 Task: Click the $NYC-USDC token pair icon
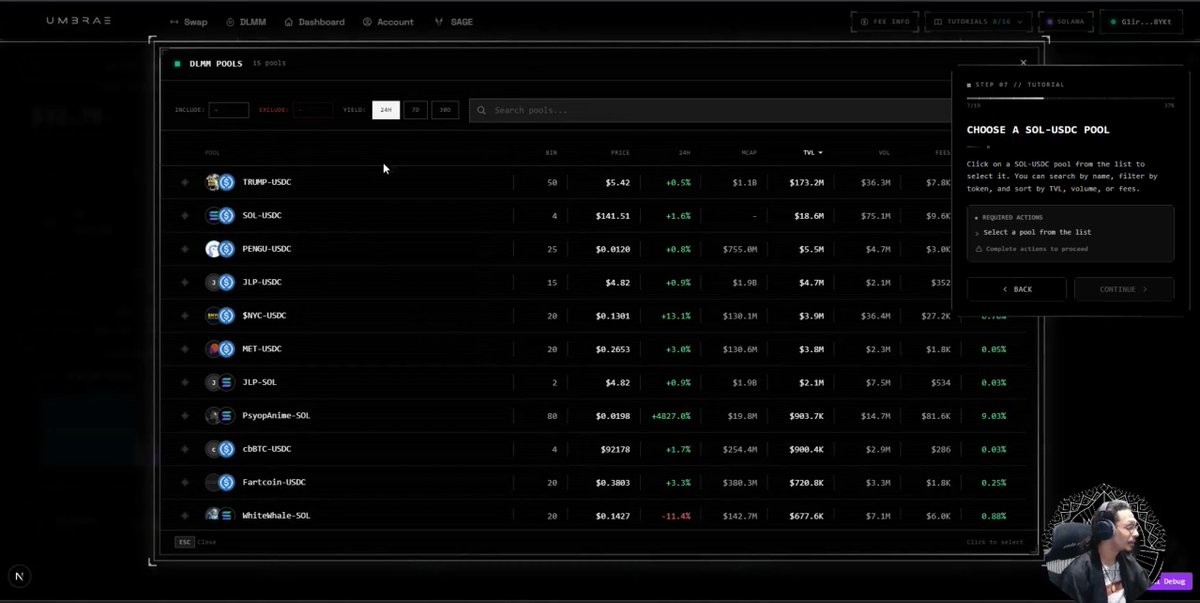point(219,316)
